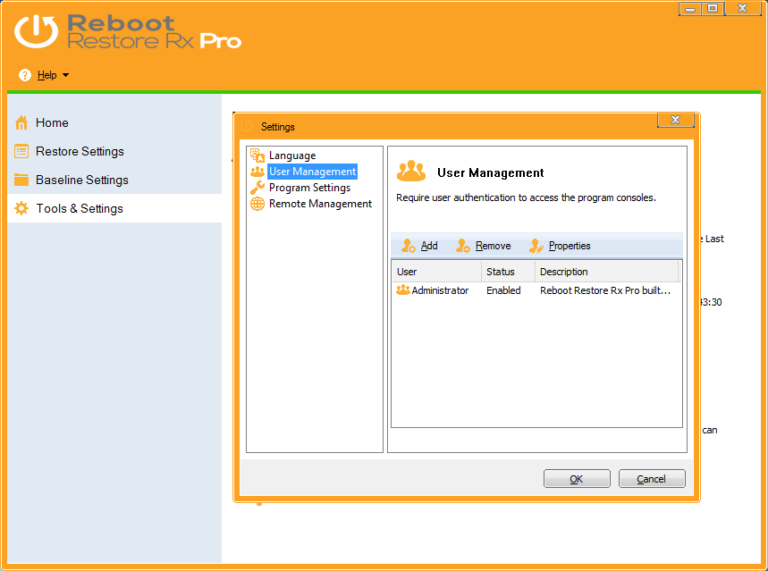Viewport: 768px width, 571px height.
Task: Close the Settings dialog window
Action: pos(675,119)
